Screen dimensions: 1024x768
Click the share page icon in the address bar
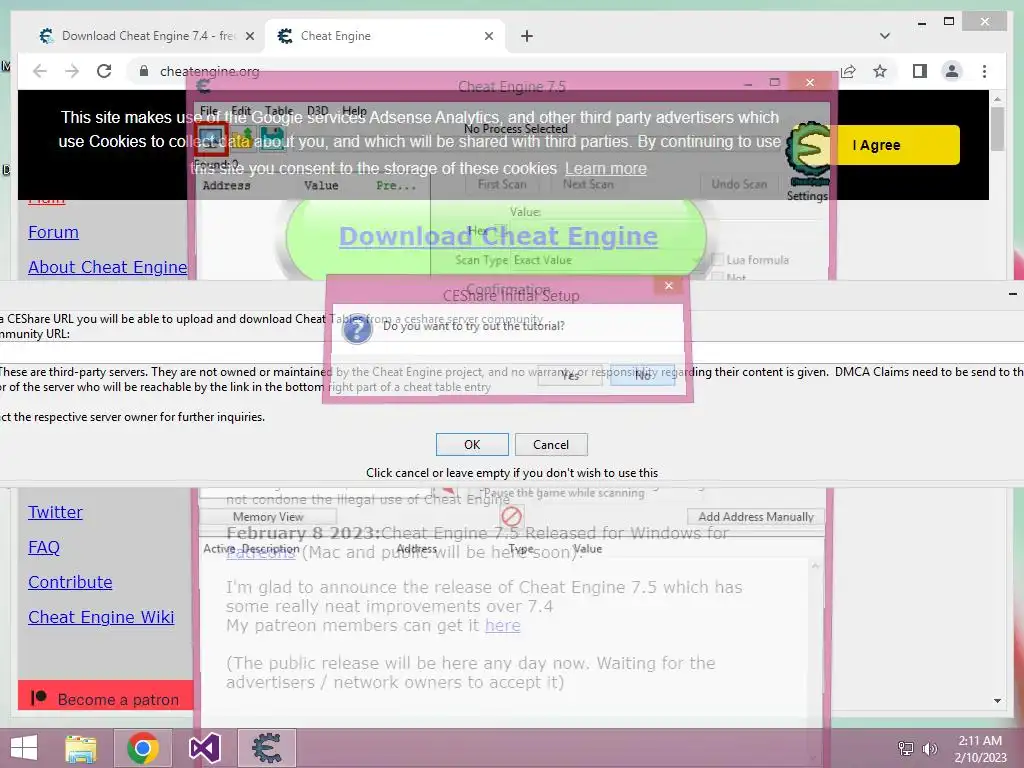tap(848, 71)
